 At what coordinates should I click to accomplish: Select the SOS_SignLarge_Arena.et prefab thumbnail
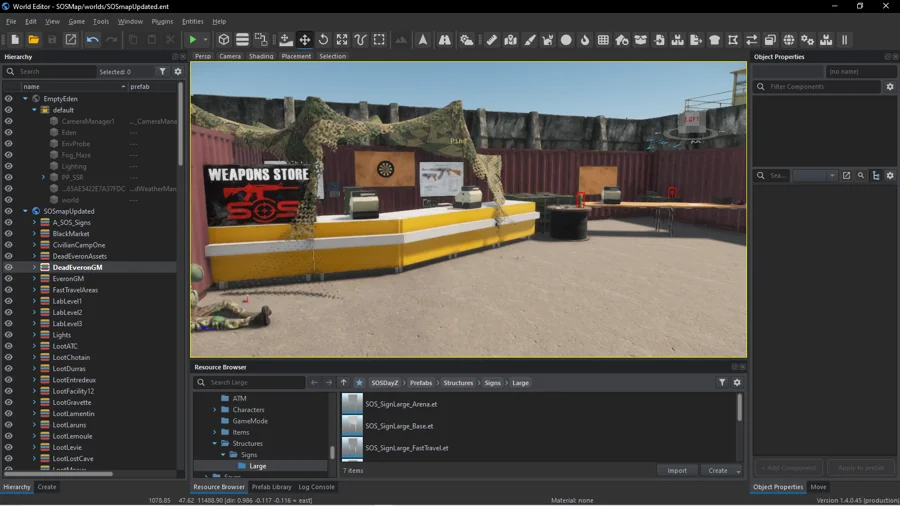click(x=352, y=404)
